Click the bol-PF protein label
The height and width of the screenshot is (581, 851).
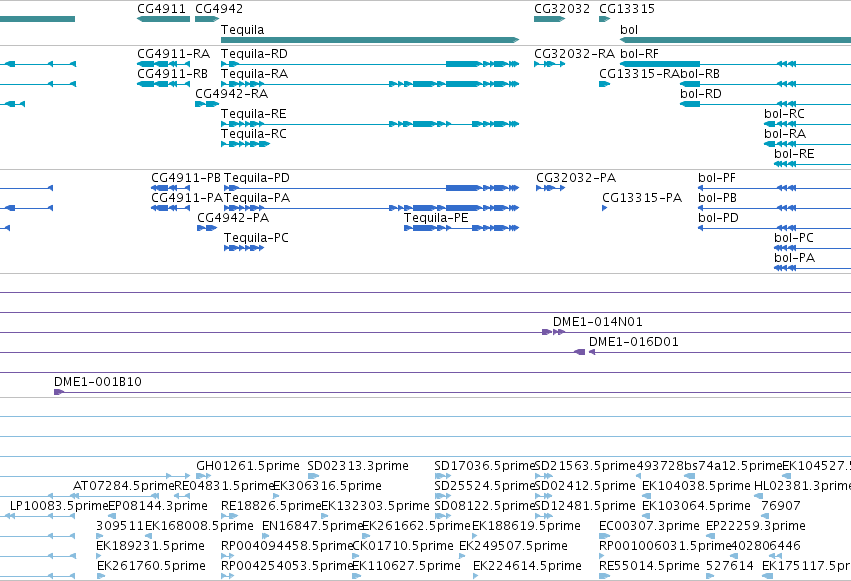(x=717, y=178)
